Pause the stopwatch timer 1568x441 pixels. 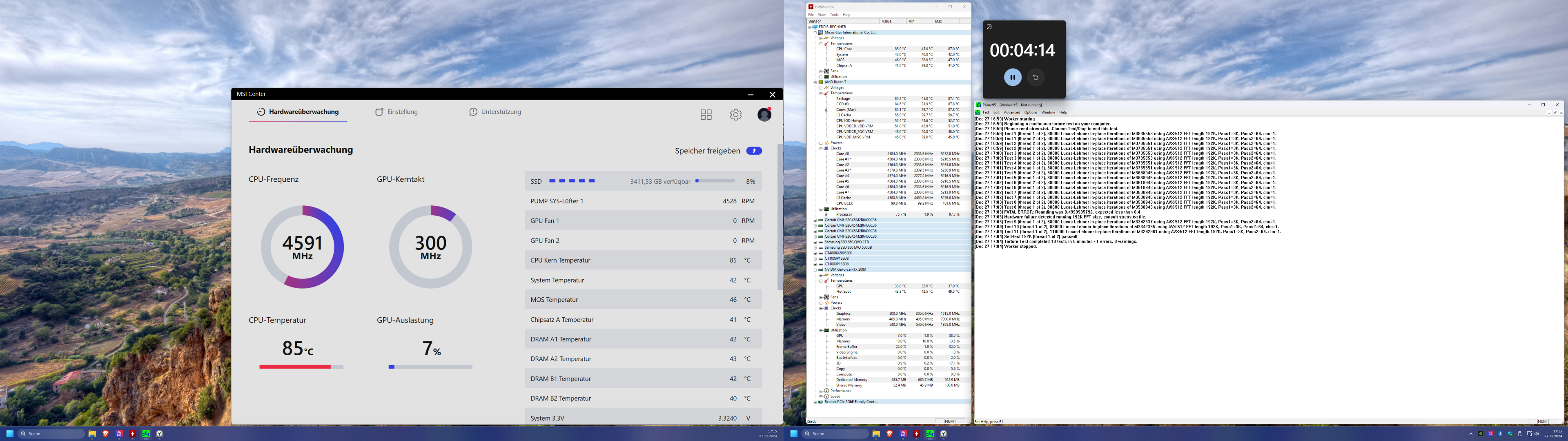click(x=1012, y=77)
